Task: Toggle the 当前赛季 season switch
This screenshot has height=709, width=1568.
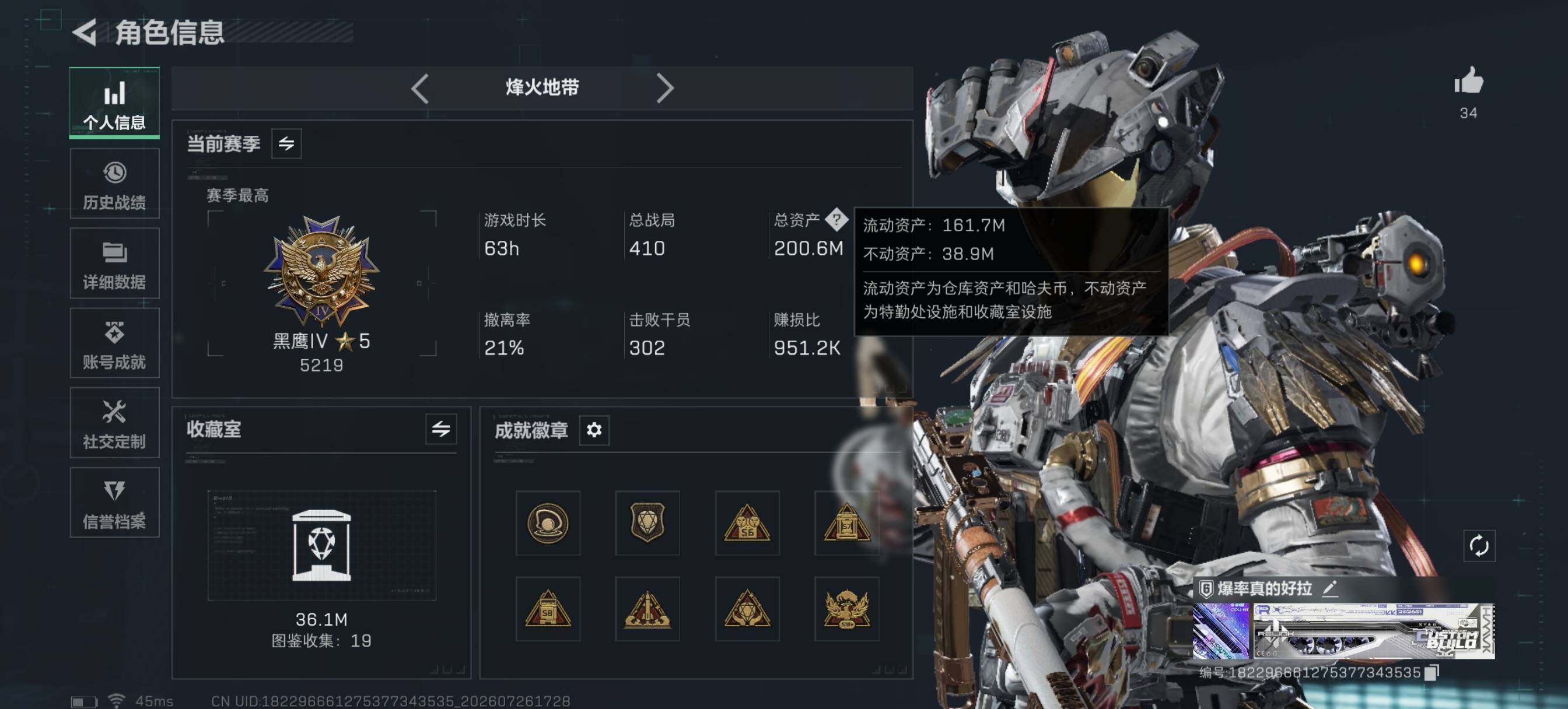Action: coord(286,143)
